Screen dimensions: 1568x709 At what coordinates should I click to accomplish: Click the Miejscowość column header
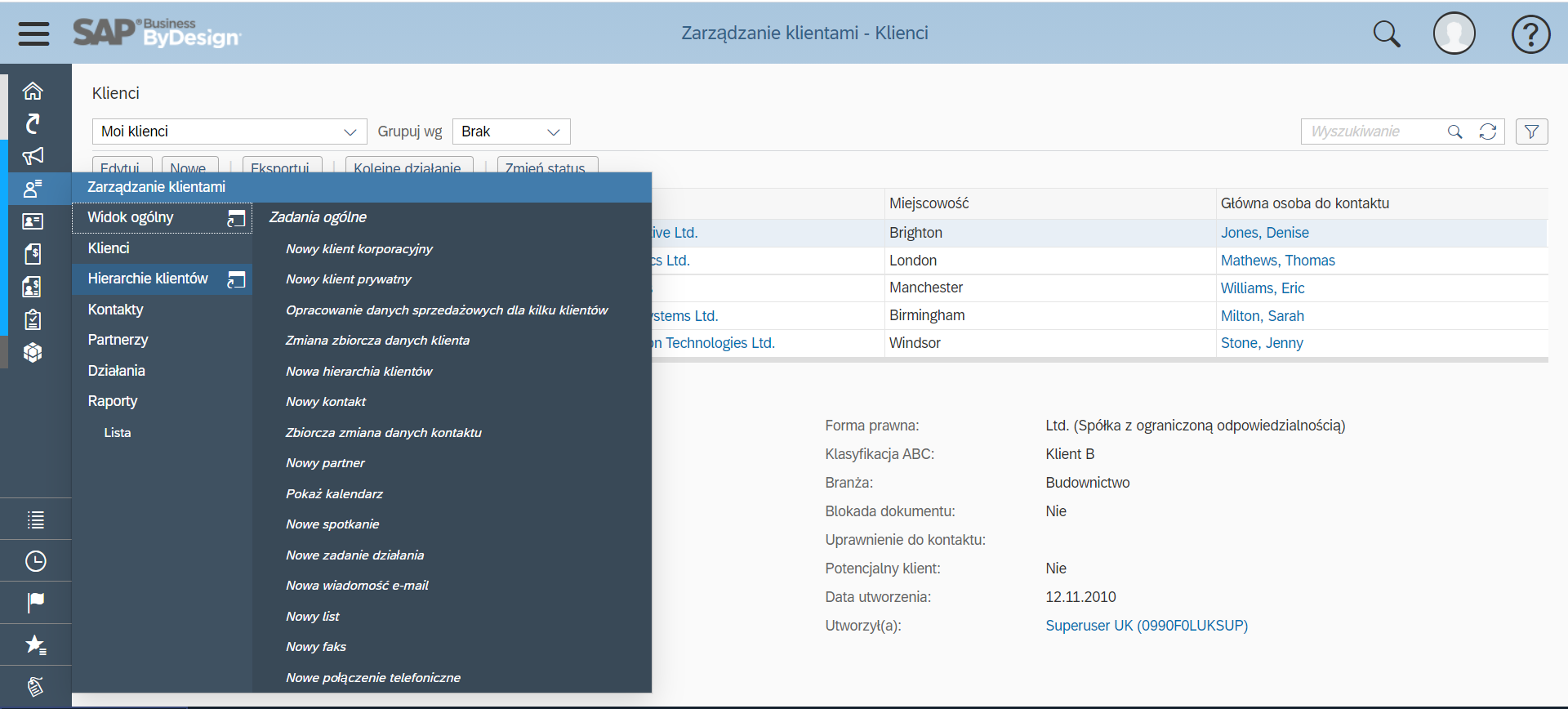(929, 203)
